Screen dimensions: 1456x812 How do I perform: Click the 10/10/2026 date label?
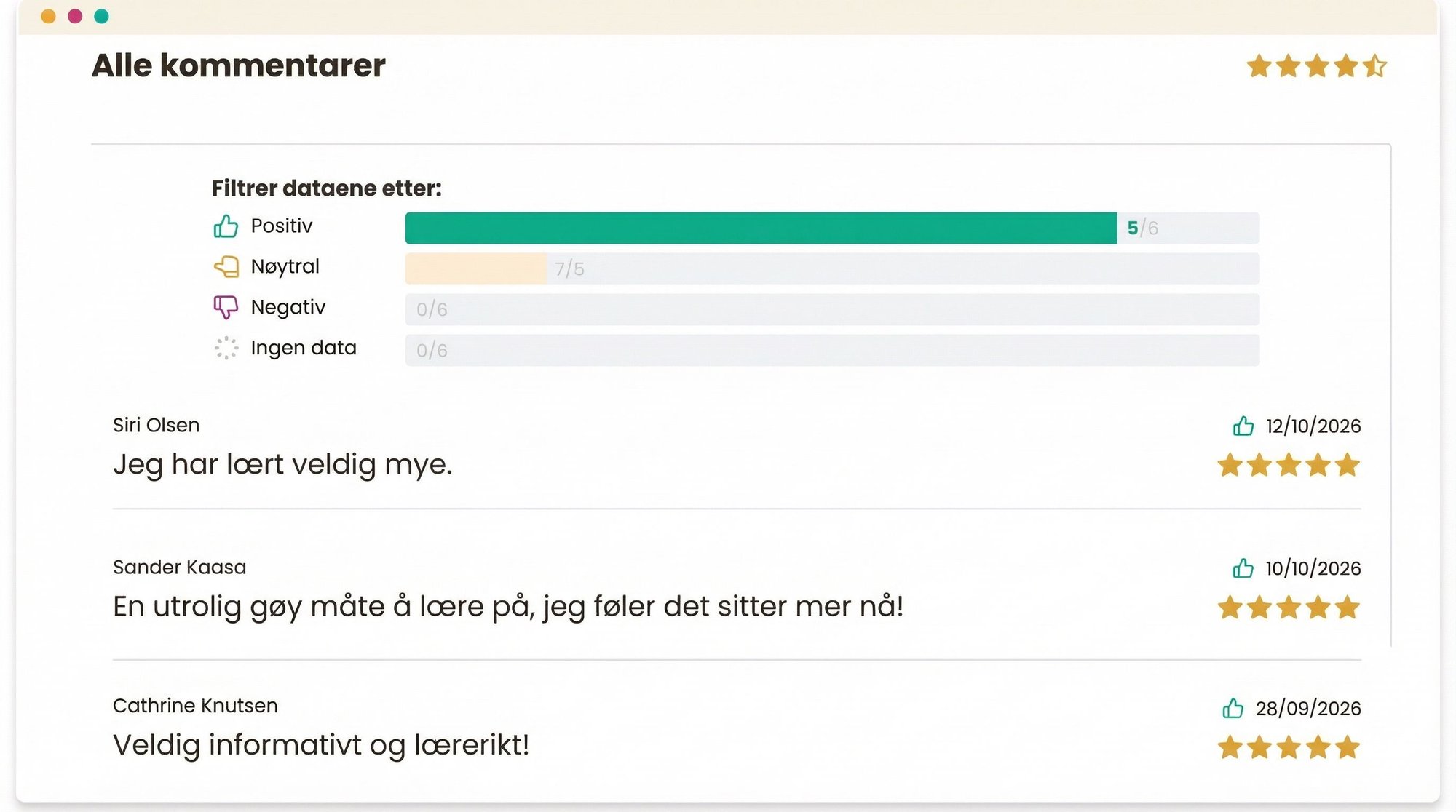point(1314,568)
